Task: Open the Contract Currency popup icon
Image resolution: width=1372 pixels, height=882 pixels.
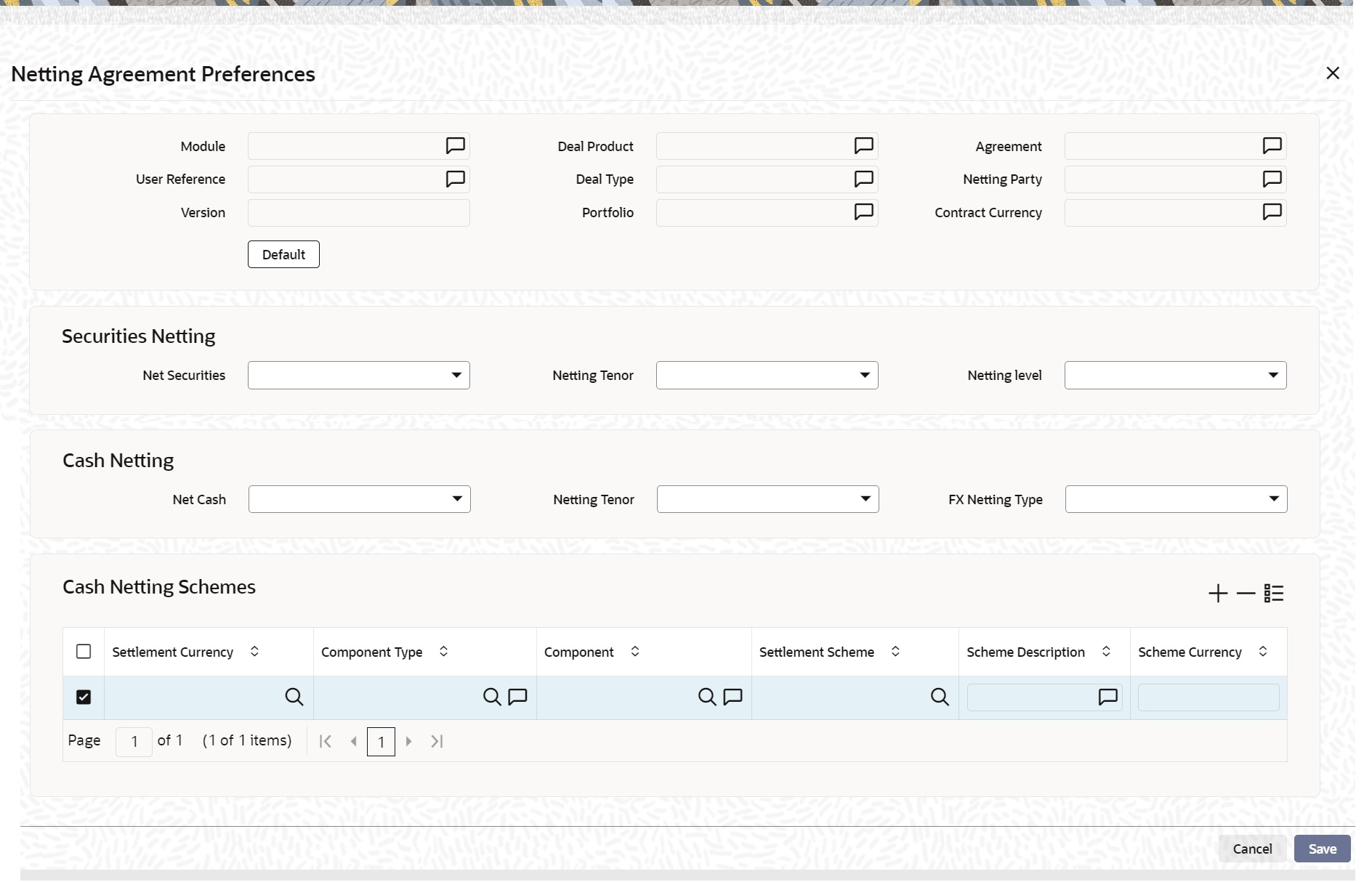Action: click(1272, 212)
